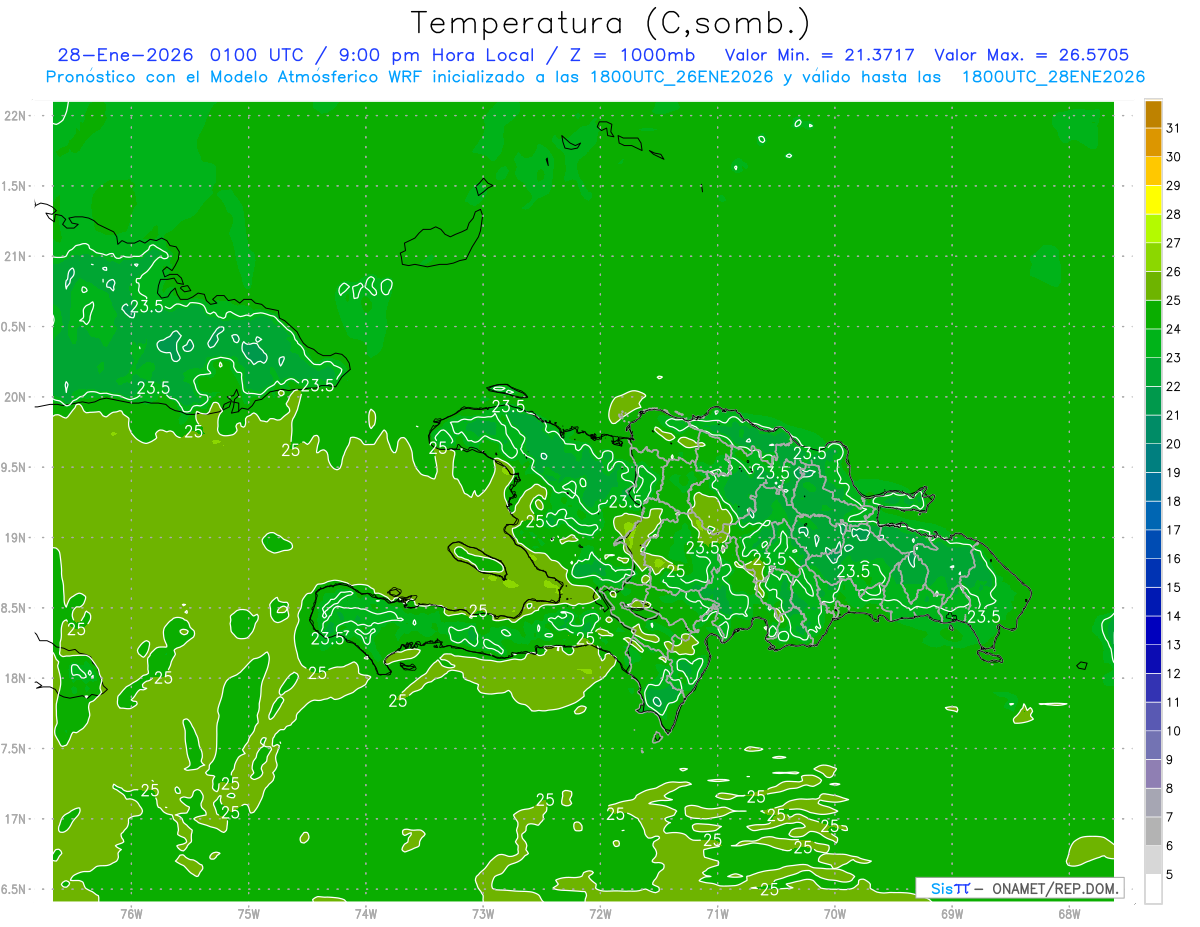Click the 'SisTT - ONAMET/REP.DOM.' credit label
The width and height of the screenshot is (1200, 927).
tap(1019, 888)
